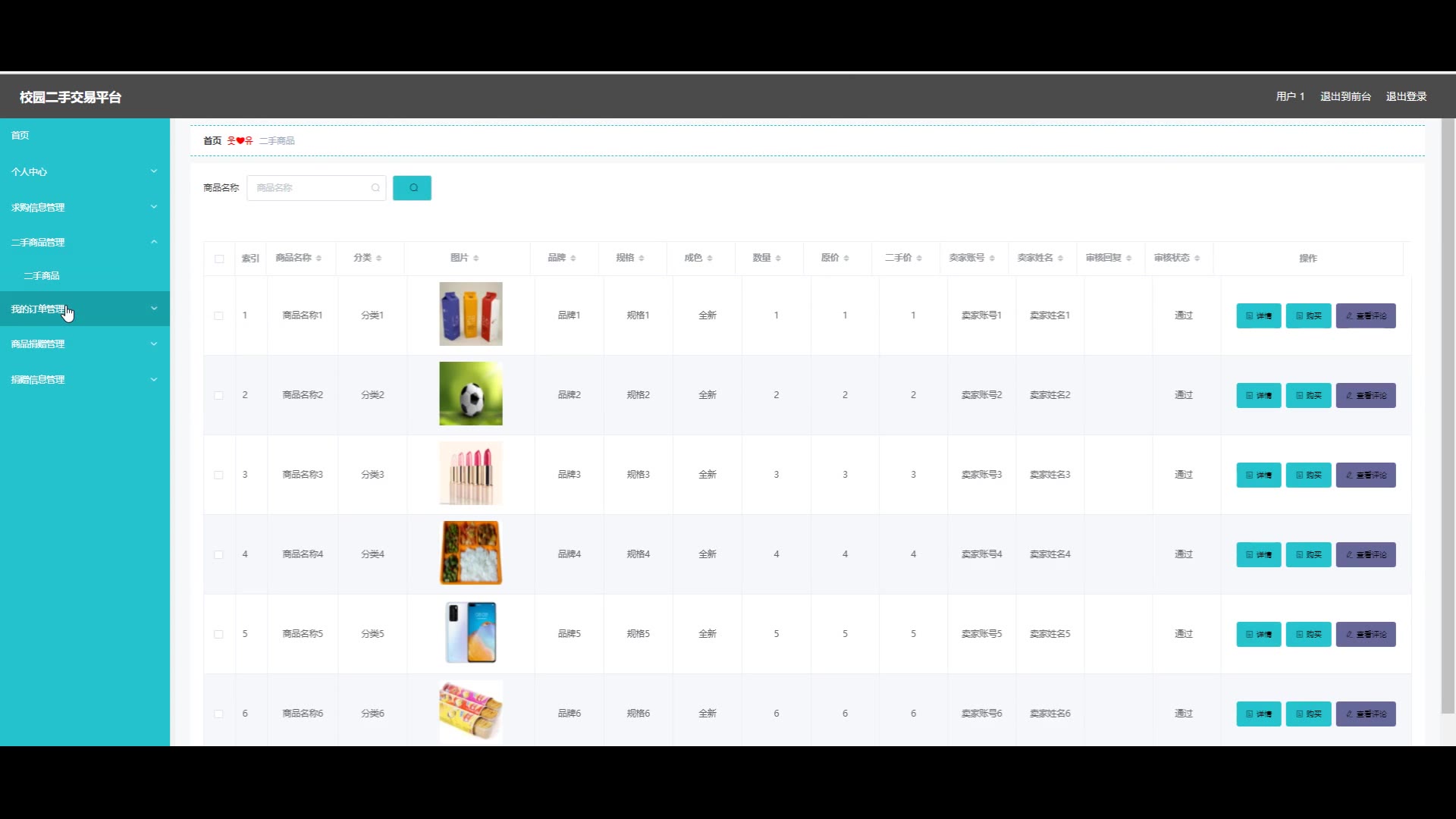
Task: Expand 求购信息管理 via its chevron
Action: pos(154,207)
